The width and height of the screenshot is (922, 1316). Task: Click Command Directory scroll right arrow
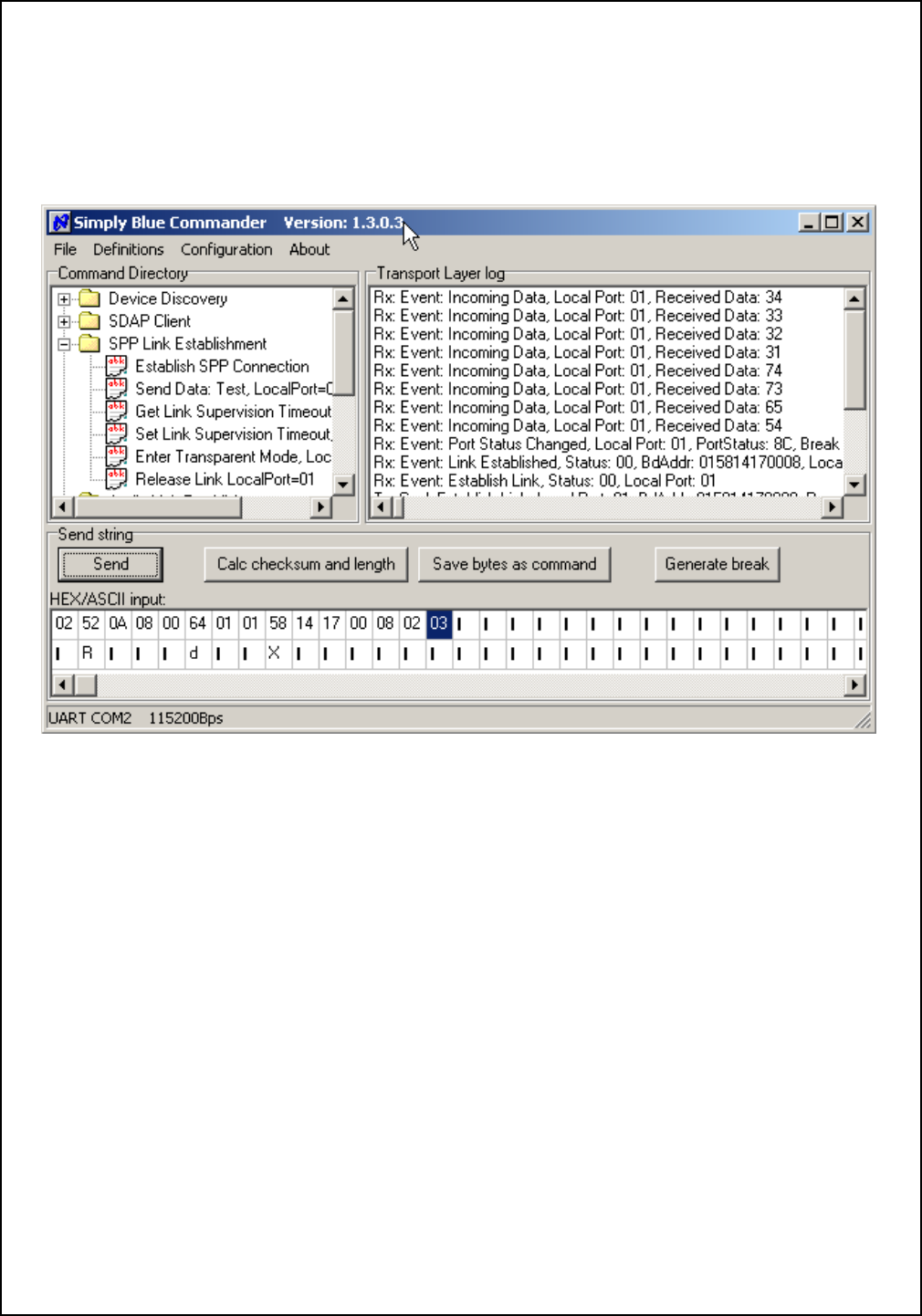pos(320,507)
